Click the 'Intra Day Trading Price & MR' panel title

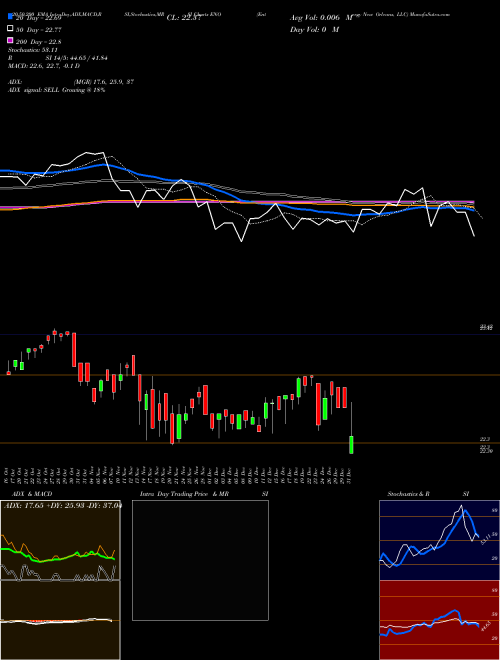click(x=184, y=494)
